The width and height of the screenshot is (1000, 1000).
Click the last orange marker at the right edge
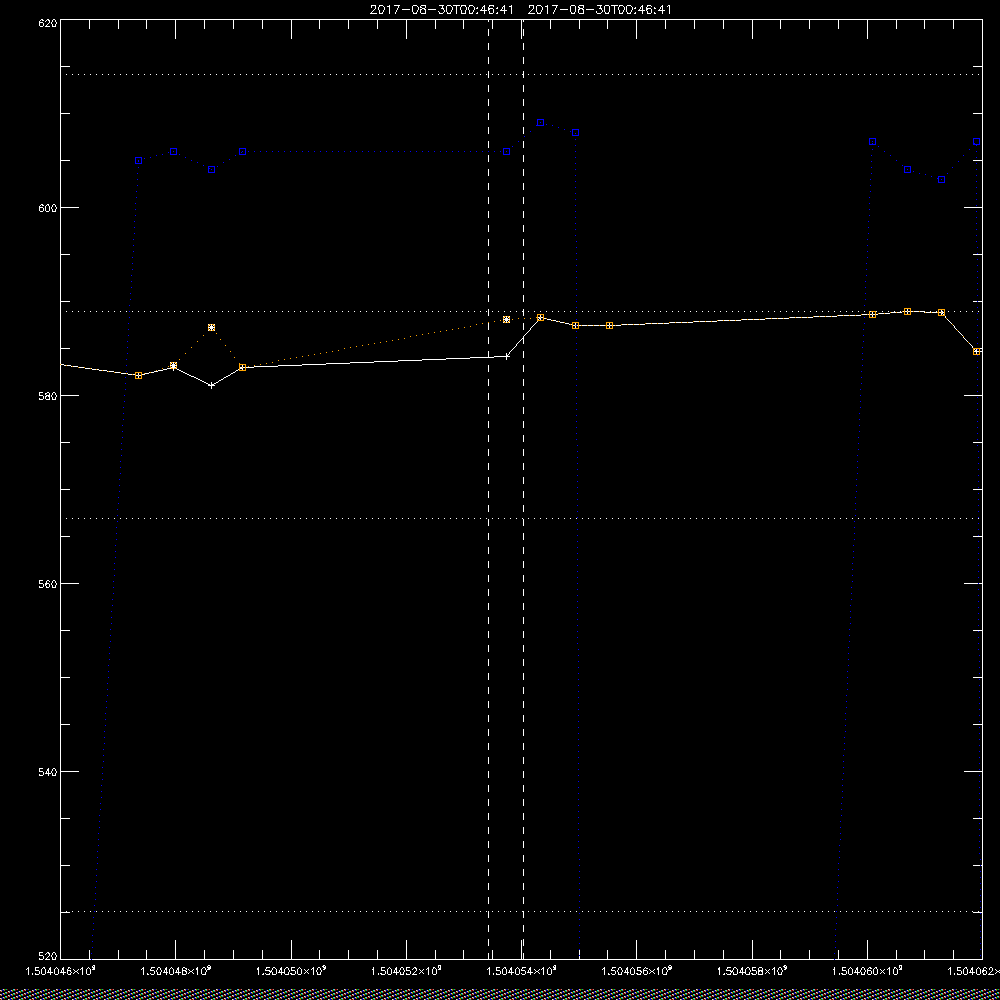click(977, 351)
